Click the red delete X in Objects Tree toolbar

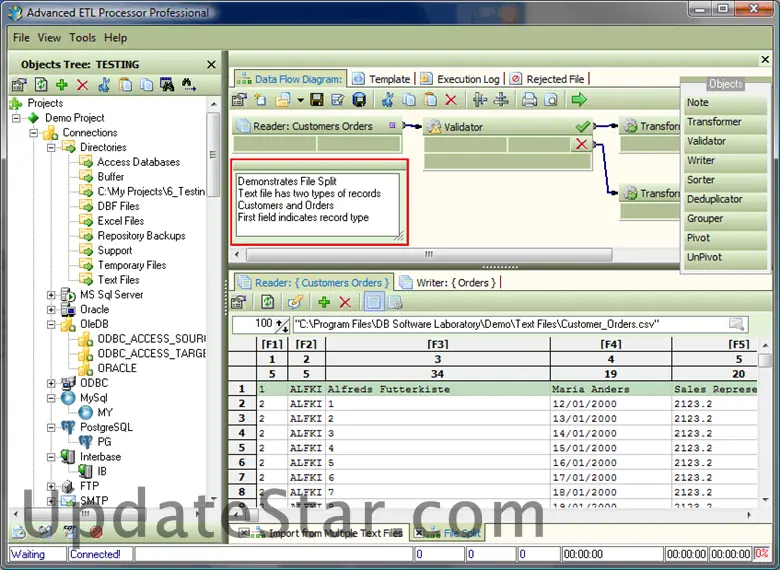pyautogui.click(x=83, y=85)
